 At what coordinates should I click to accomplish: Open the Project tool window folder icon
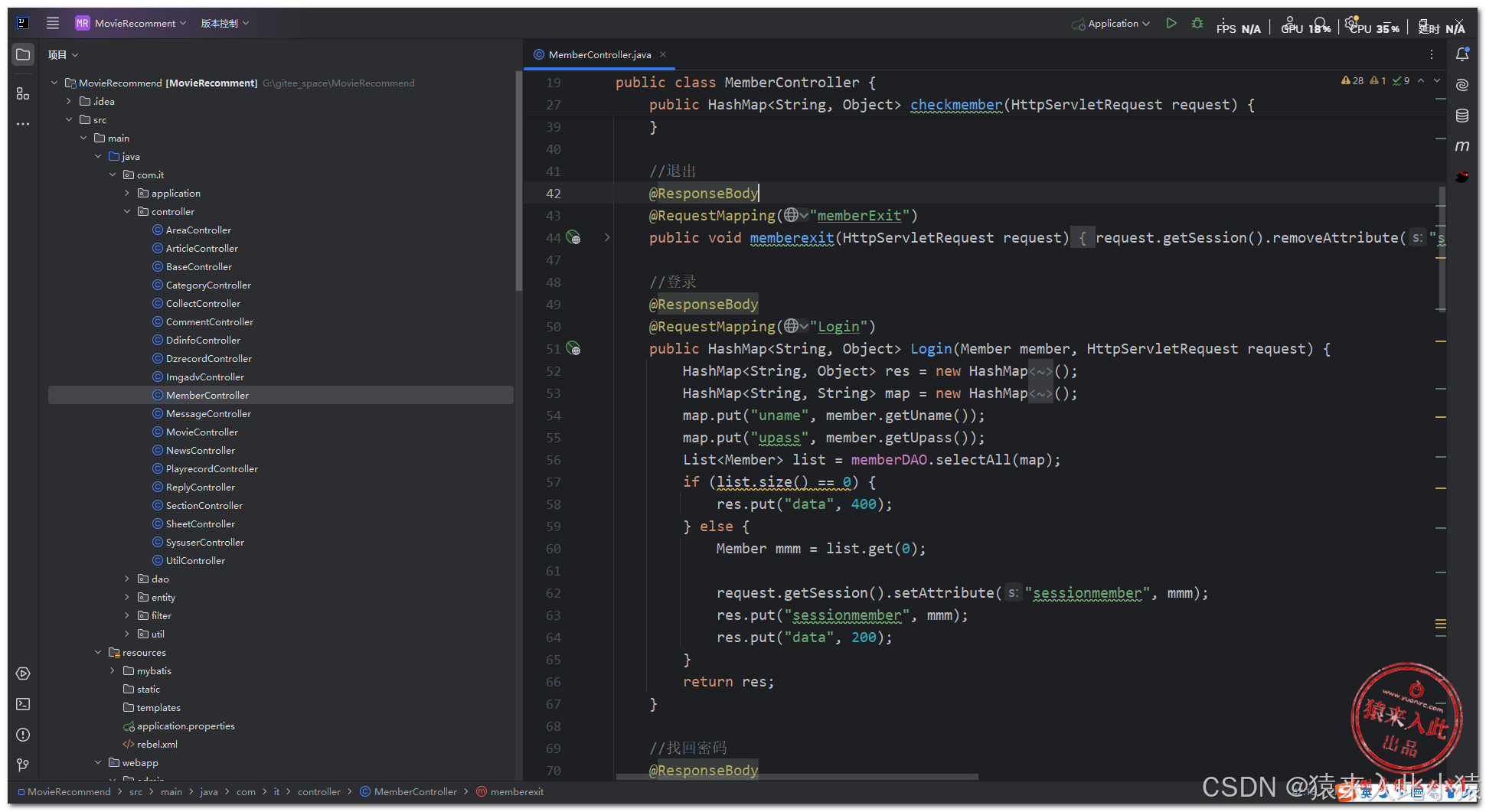pyautogui.click(x=23, y=55)
